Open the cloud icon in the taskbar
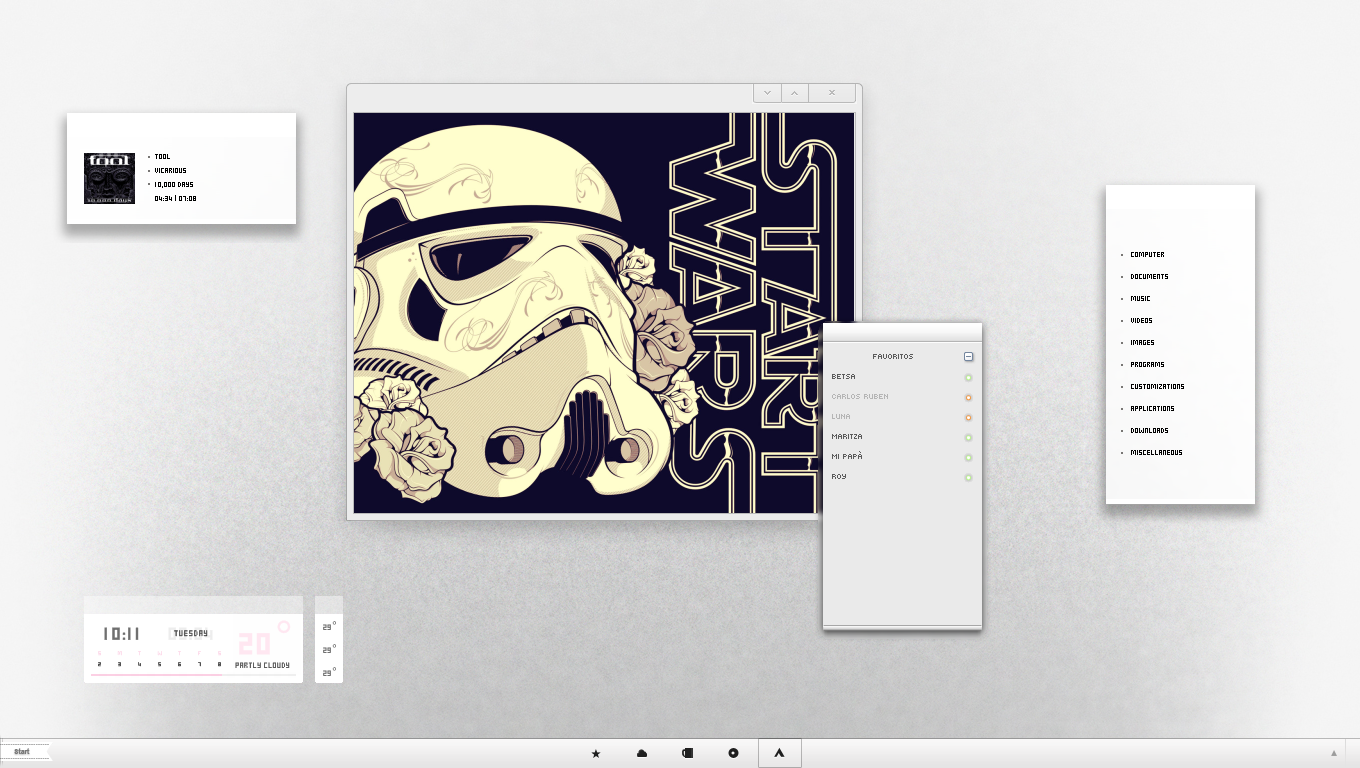Viewport: 1360px width, 768px height. tap(642, 753)
